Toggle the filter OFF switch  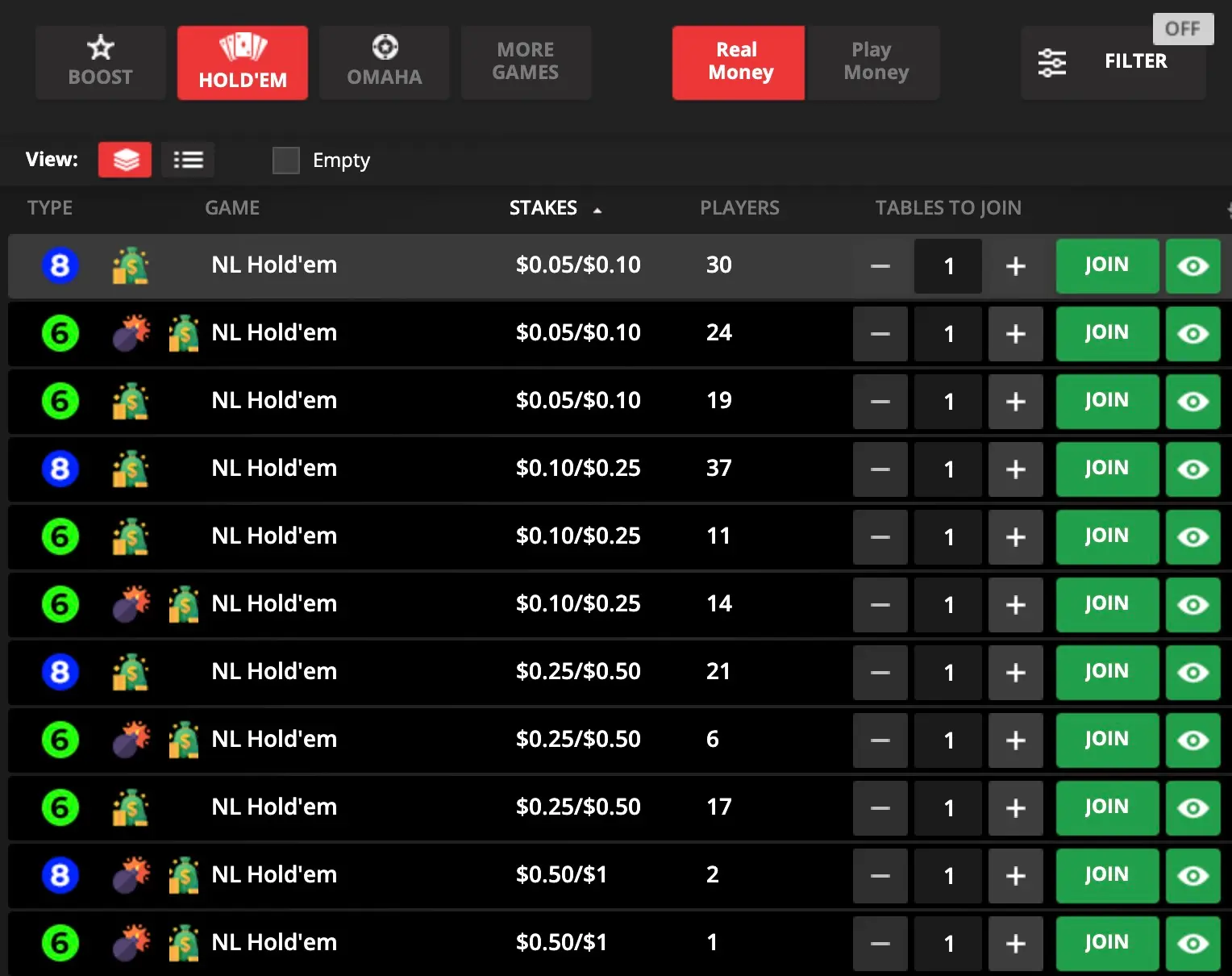pyautogui.click(x=1183, y=29)
